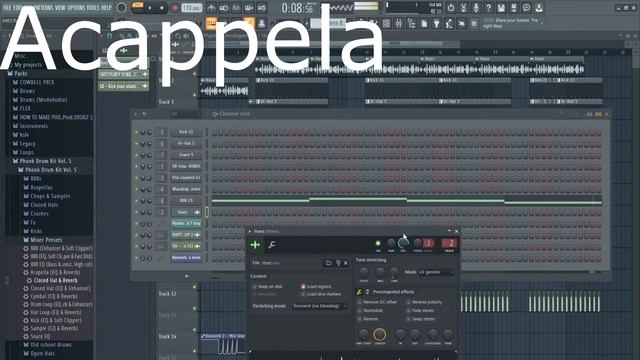
Task: Click the countdown before recording icon
Action: click(x=236, y=8)
